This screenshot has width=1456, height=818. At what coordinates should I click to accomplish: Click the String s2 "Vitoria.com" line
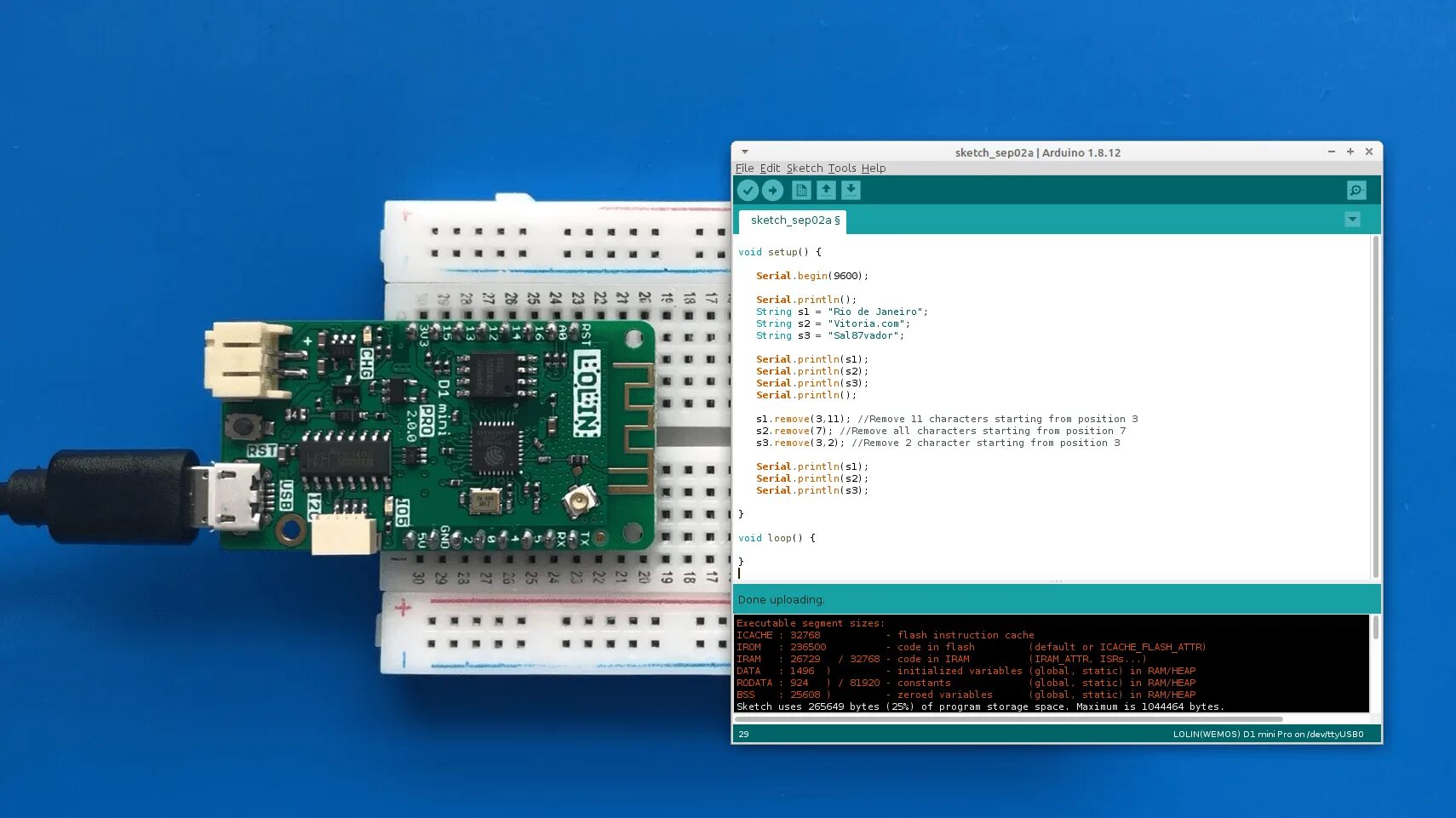pos(833,323)
